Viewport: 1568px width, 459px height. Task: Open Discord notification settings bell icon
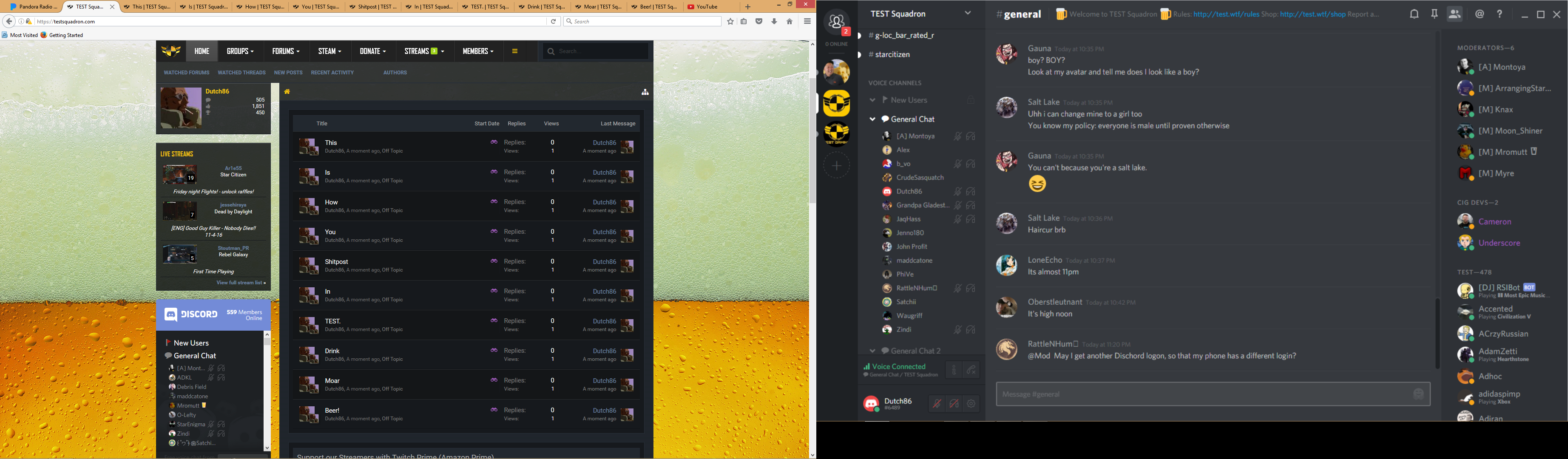click(x=1414, y=14)
